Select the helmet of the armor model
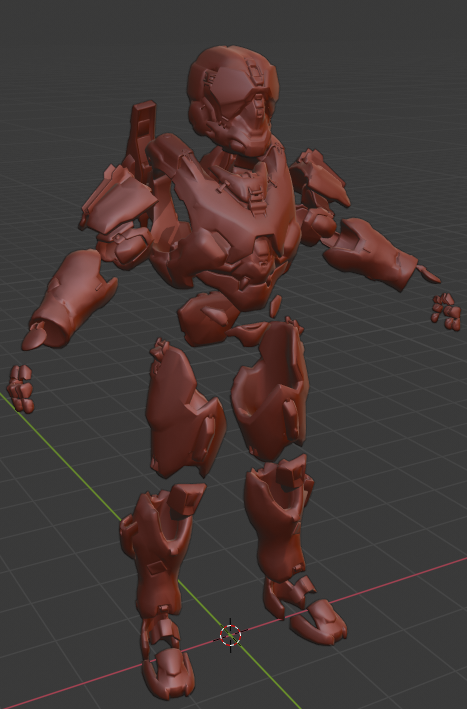Viewport: 467px width, 709px height. (232, 99)
